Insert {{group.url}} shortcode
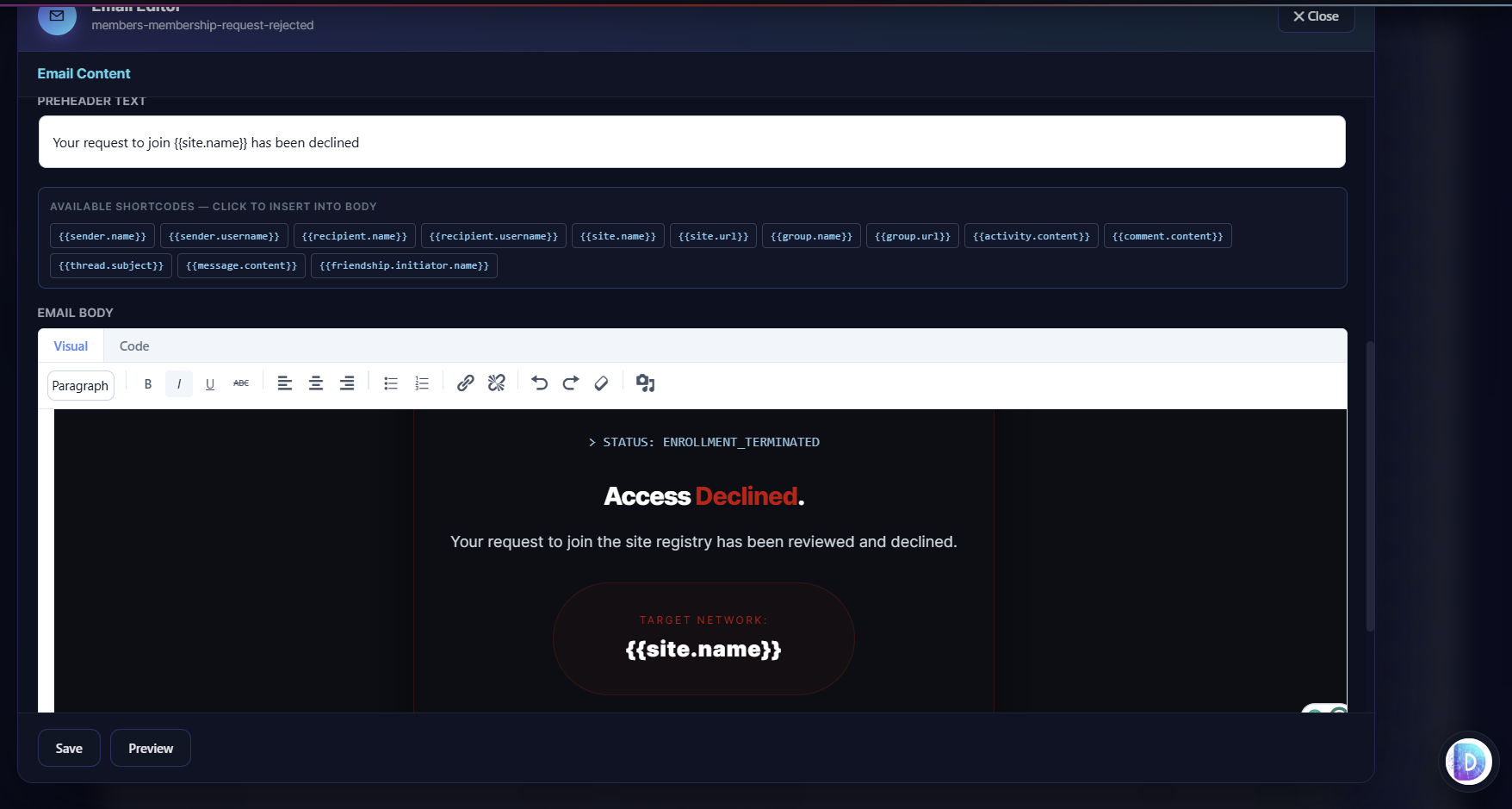 pos(913,236)
